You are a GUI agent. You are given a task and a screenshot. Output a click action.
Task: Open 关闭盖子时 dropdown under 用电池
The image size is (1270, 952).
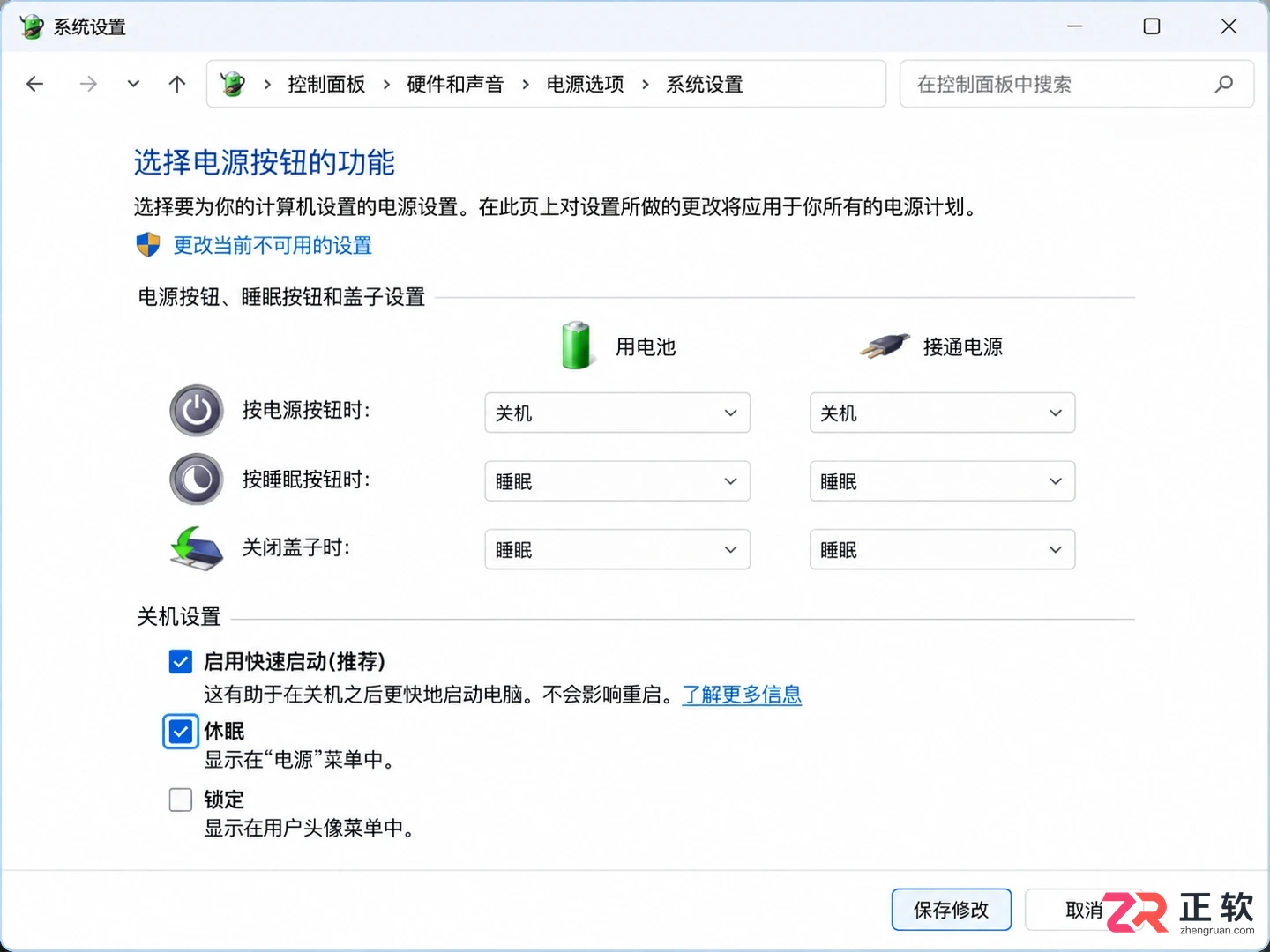(x=617, y=549)
